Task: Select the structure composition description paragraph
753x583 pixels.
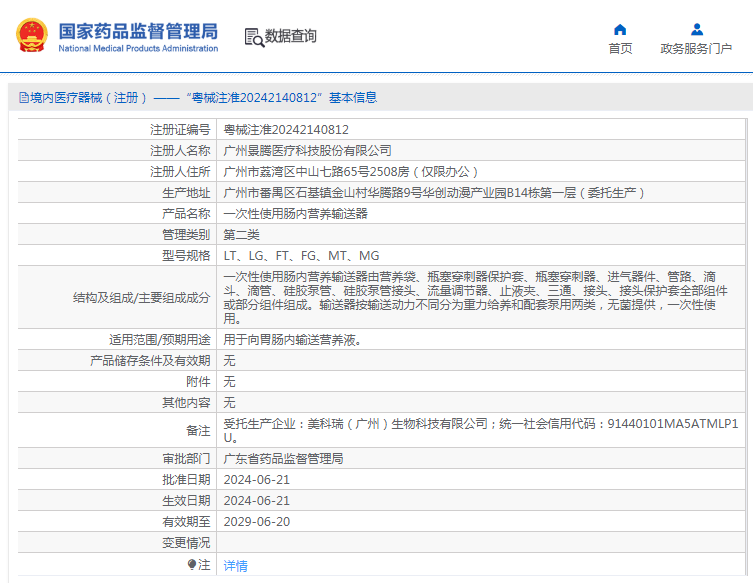Action: pos(475,298)
